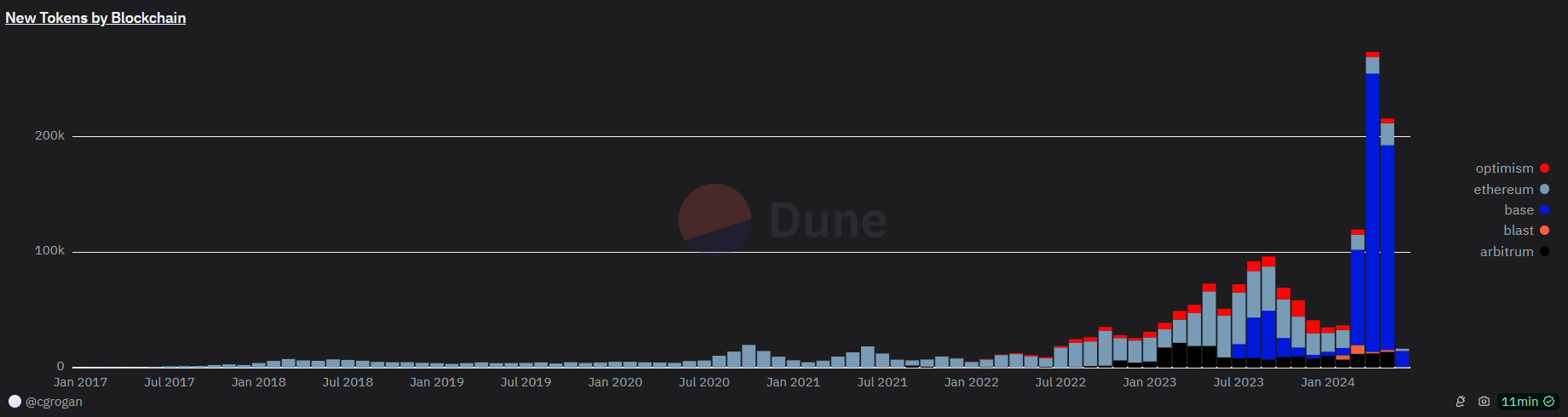Click the "Jan 2018" x-axis label
1568x417 pixels.
[x=259, y=382]
